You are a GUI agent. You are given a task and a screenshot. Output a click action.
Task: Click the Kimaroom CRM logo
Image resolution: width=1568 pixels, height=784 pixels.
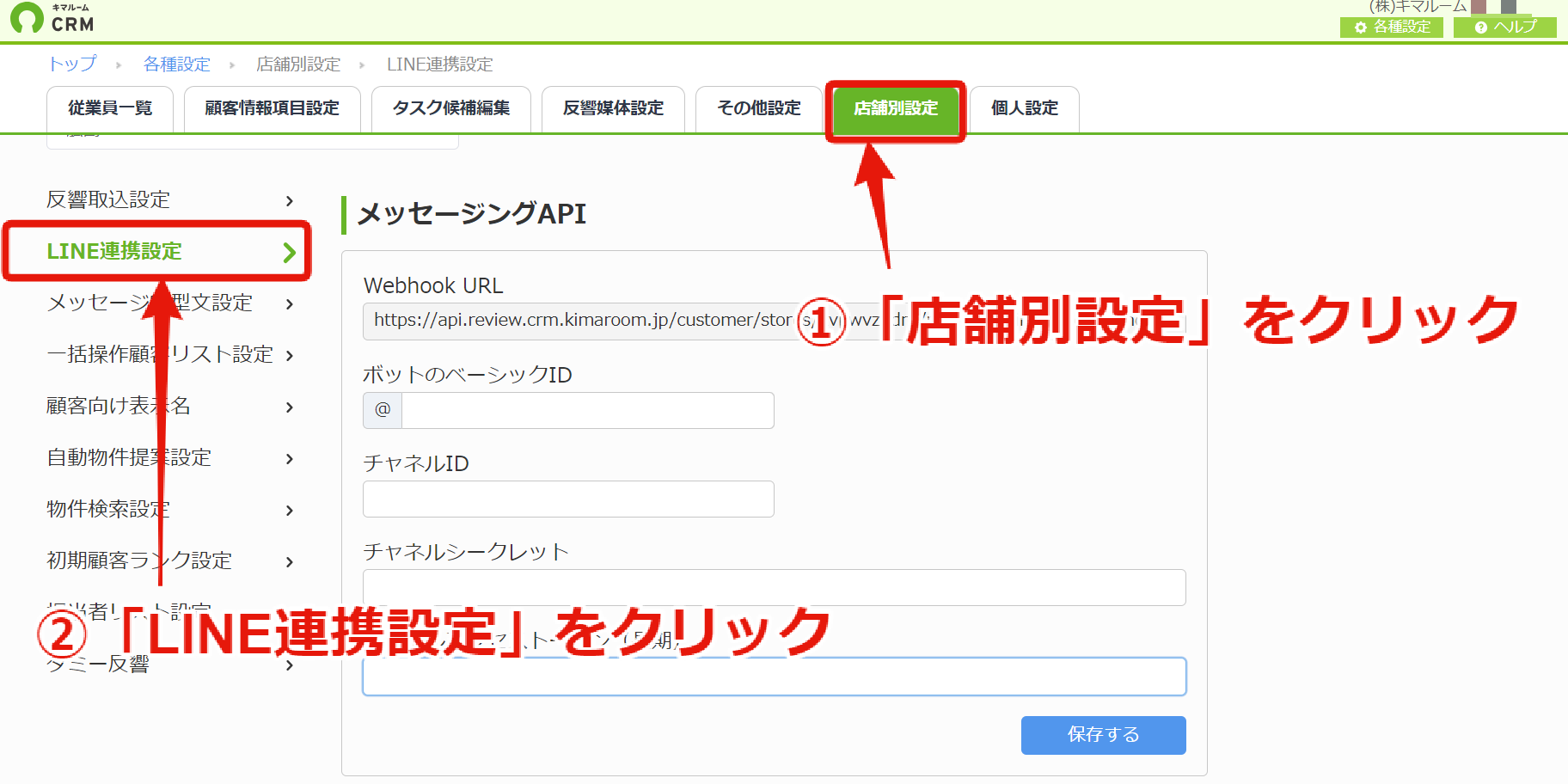[x=52, y=18]
